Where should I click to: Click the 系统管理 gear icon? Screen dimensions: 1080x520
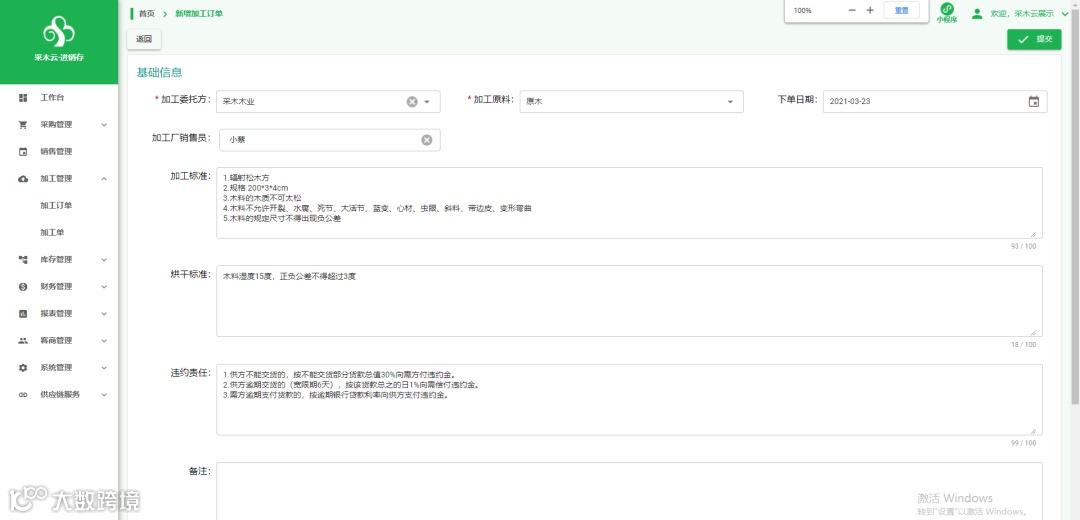23,367
